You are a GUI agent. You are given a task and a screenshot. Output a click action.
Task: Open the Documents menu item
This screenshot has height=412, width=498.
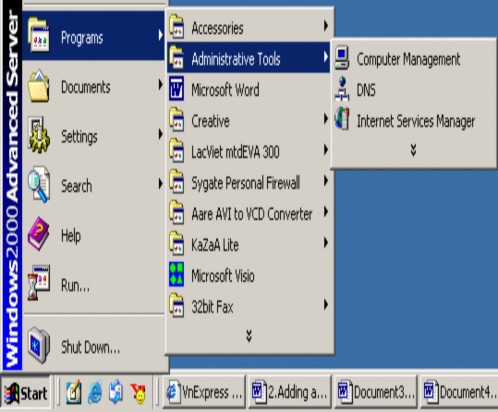[94, 87]
